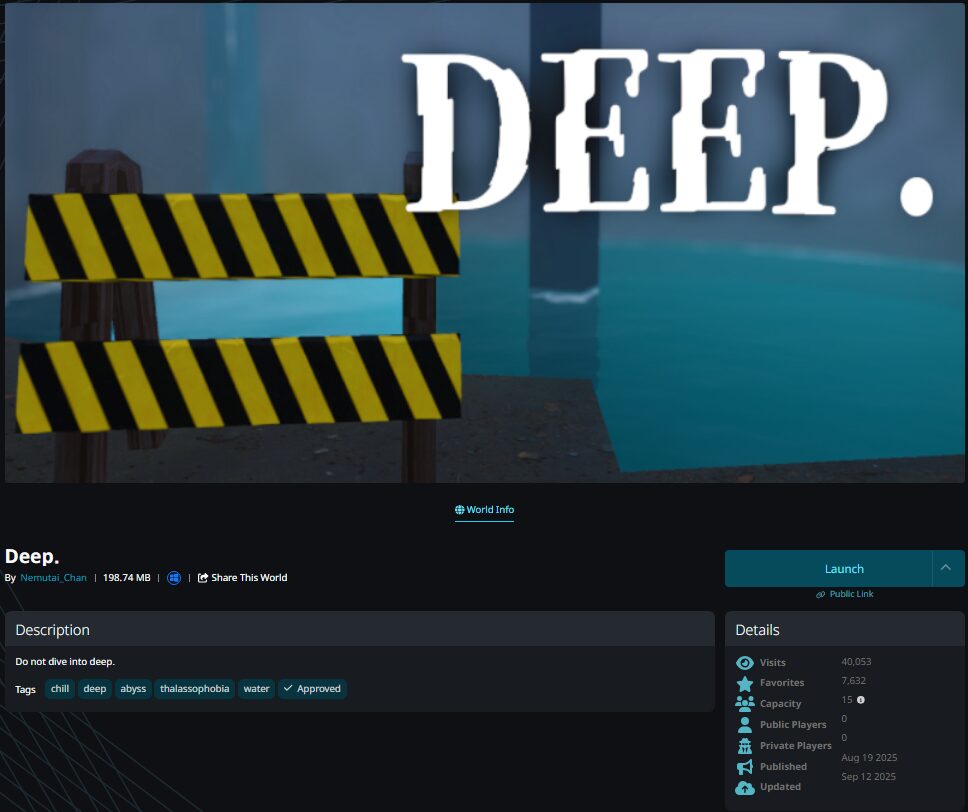Click Share This World
This screenshot has width=968, height=812.
point(243,578)
